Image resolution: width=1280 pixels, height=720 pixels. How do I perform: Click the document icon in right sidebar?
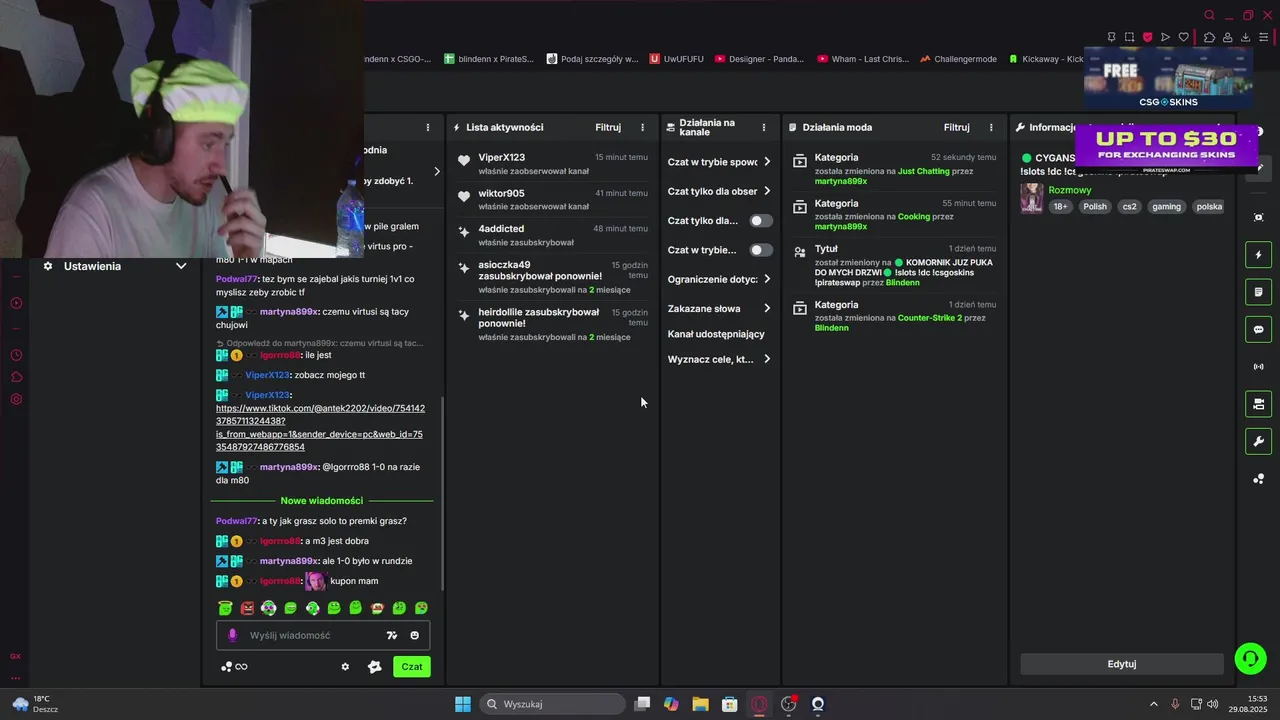click(x=1258, y=292)
